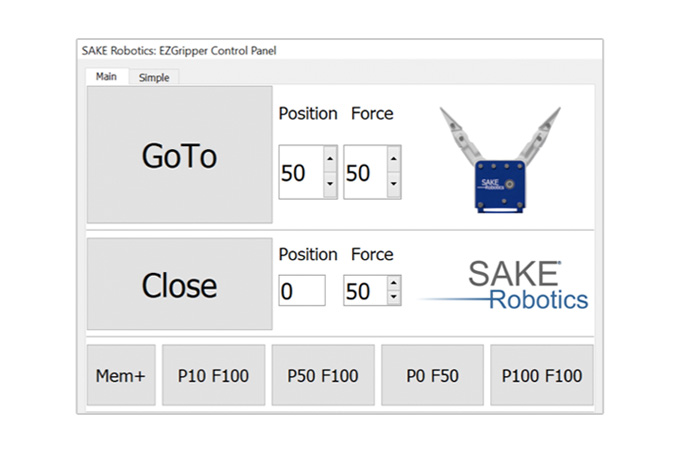Increase GoTo Position with up arrow
Viewport: 680px width, 453px height.
pyautogui.click(x=330, y=159)
